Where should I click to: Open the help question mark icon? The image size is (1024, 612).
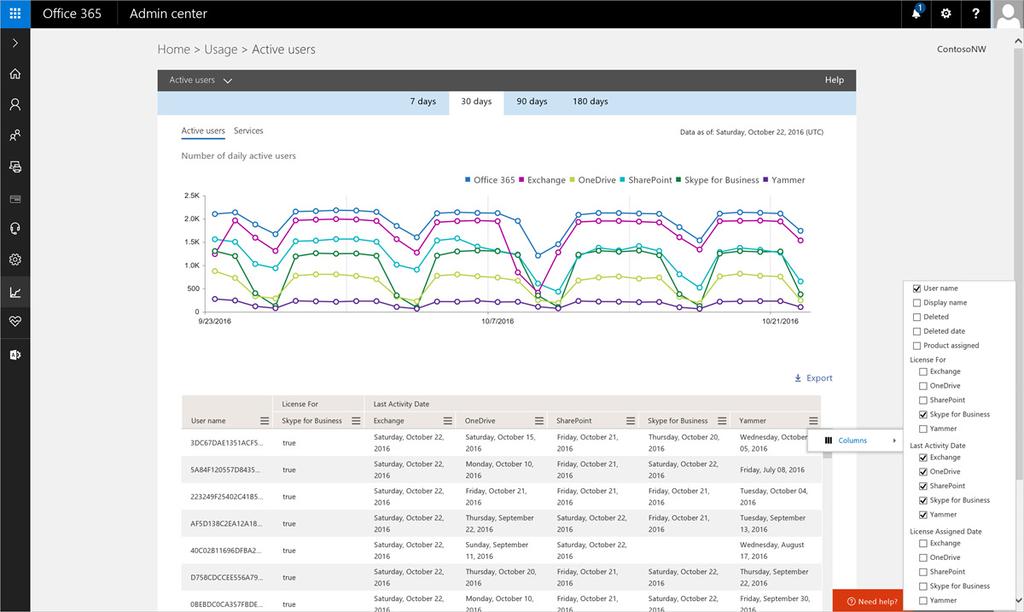coord(976,13)
